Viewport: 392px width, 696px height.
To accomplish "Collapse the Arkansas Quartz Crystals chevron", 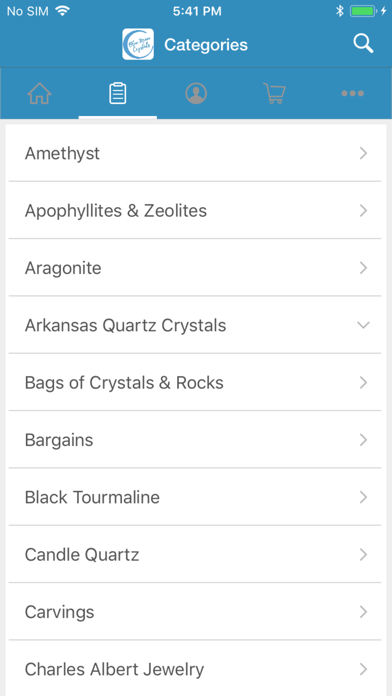I will (363, 325).
